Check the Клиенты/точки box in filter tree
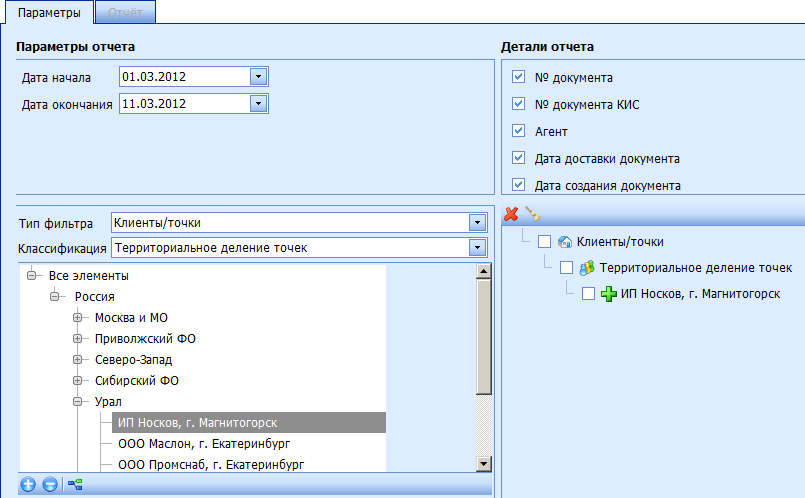The height and width of the screenshot is (498, 805). coord(544,241)
